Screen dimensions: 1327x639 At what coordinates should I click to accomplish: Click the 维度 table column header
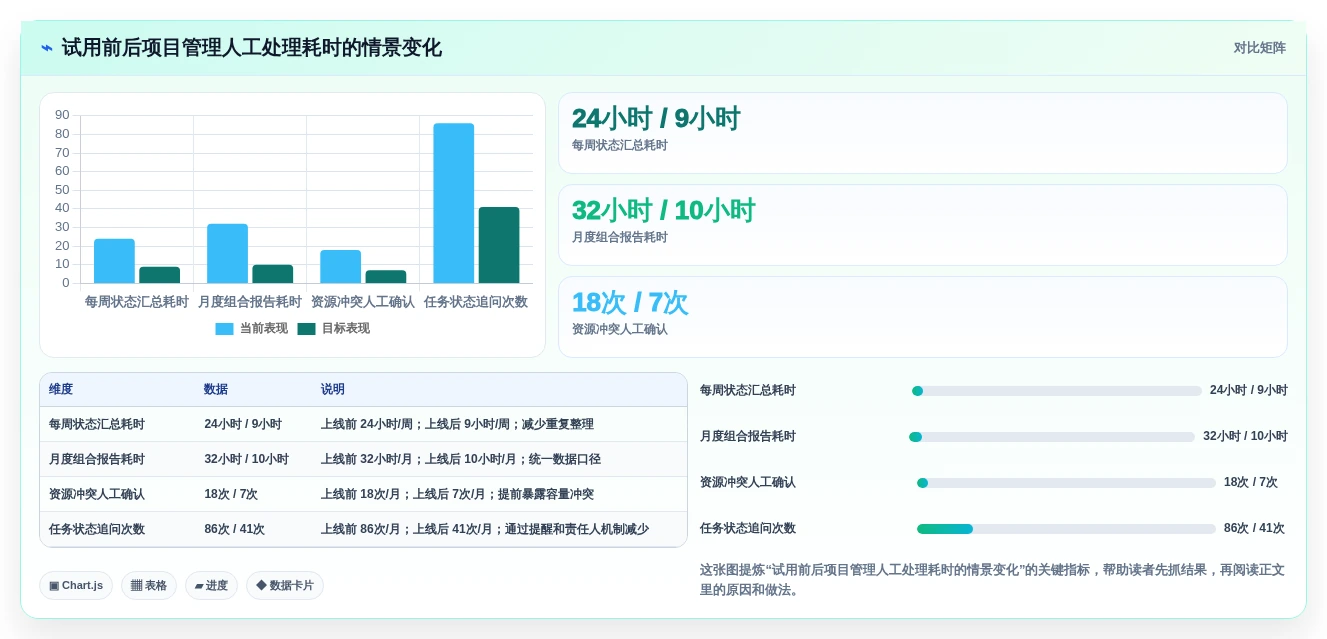[61, 389]
